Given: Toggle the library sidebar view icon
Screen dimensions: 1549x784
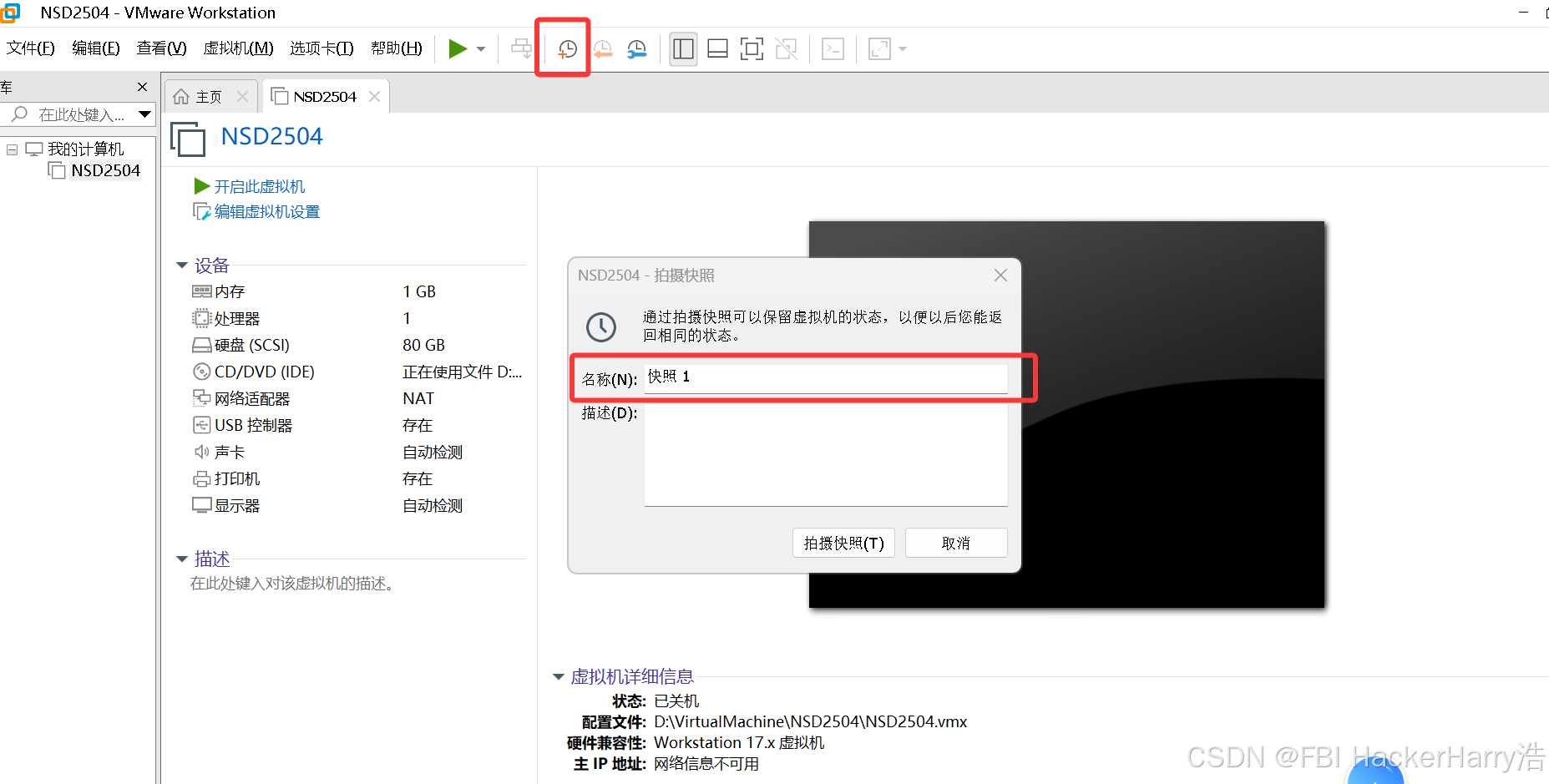Looking at the screenshot, I should tap(683, 49).
